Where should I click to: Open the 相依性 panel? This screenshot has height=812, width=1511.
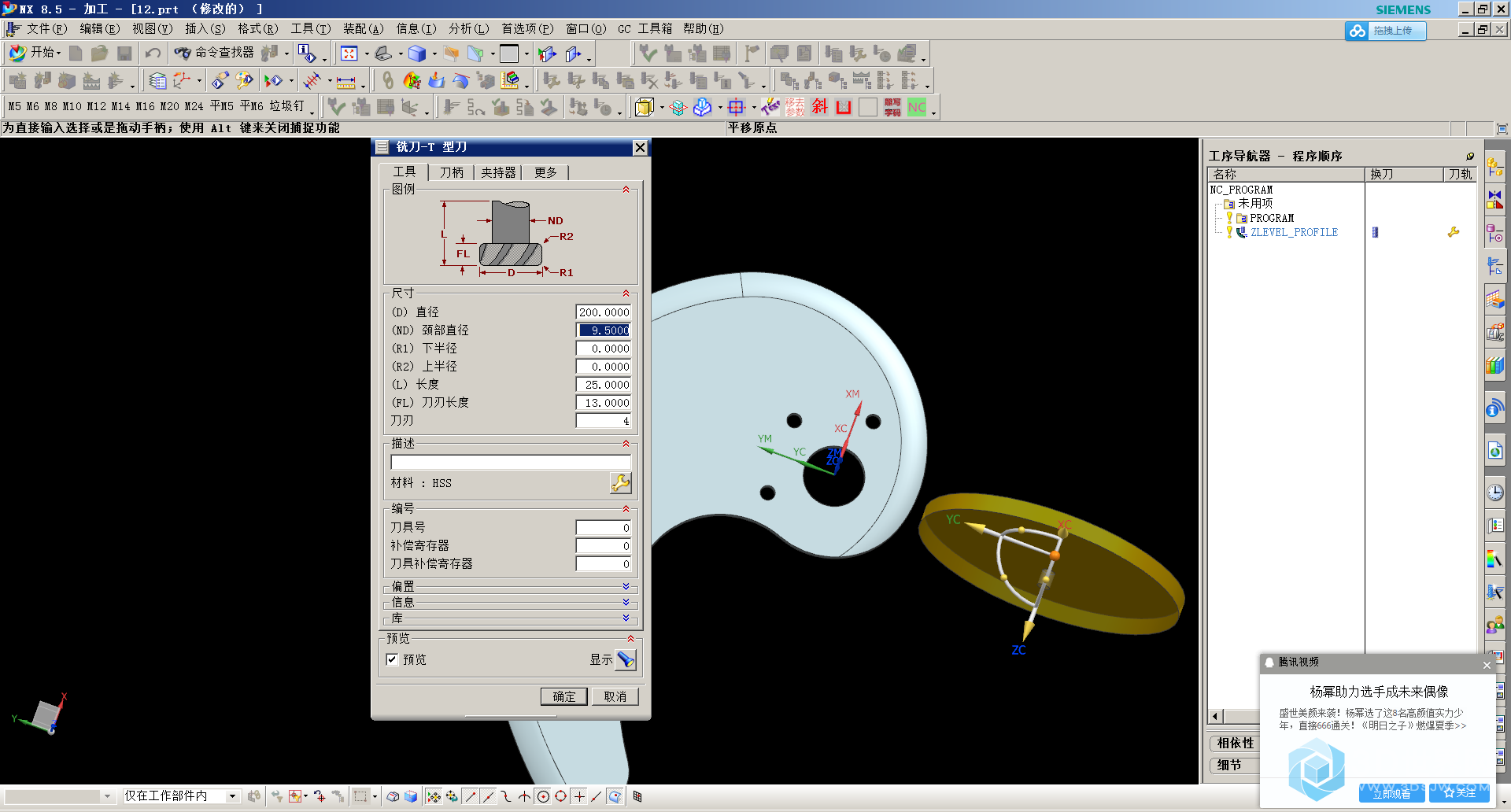[1235, 744]
